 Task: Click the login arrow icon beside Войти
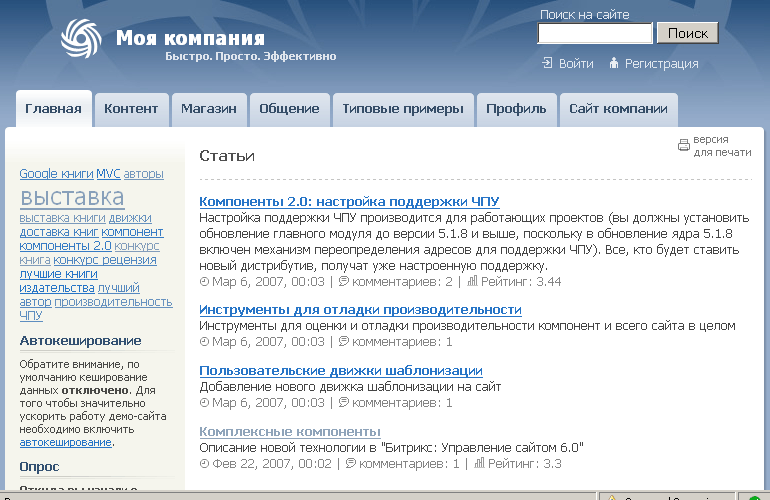[547, 63]
